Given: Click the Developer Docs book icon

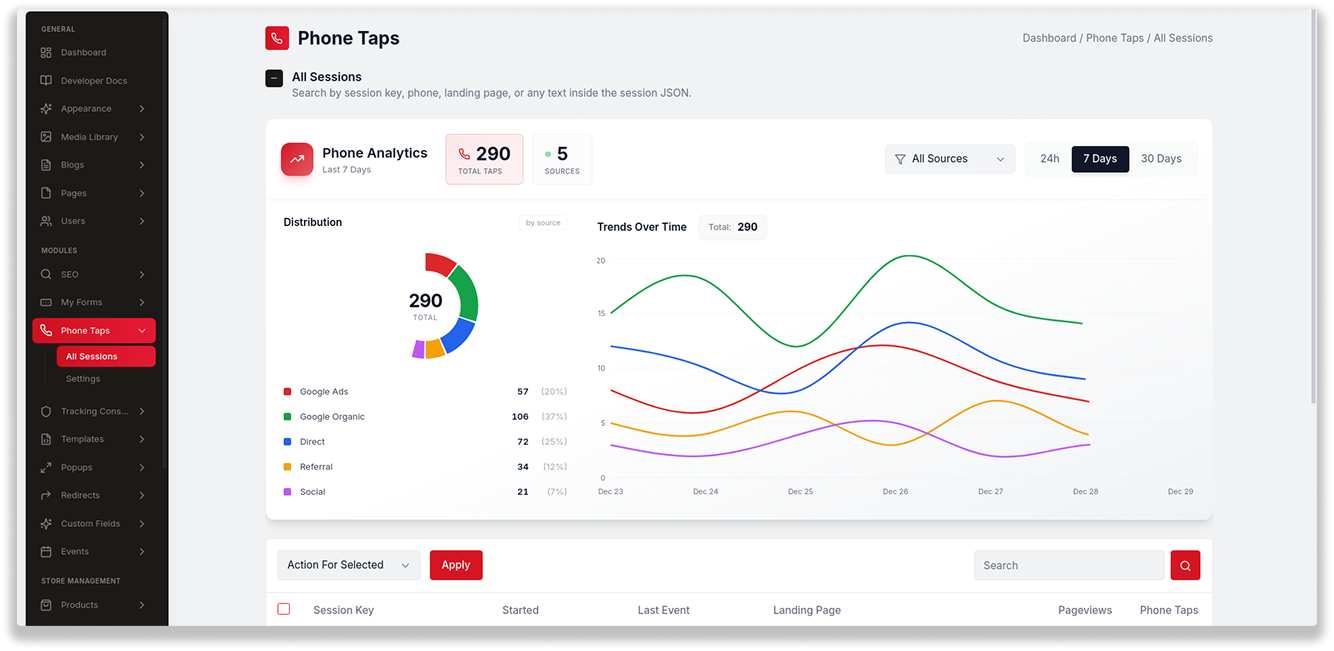Looking at the screenshot, I should [x=46, y=80].
